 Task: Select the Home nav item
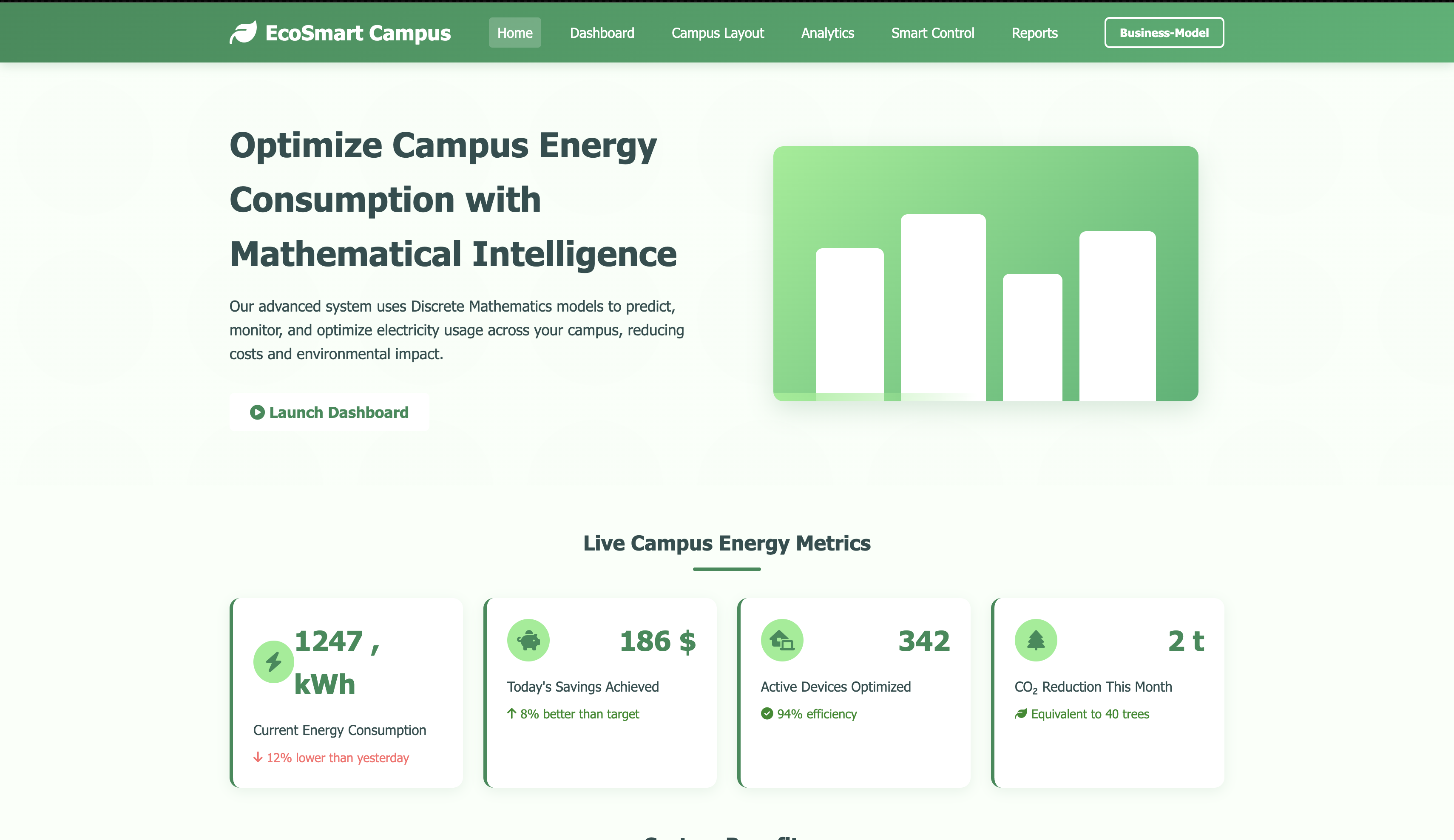[x=515, y=33]
